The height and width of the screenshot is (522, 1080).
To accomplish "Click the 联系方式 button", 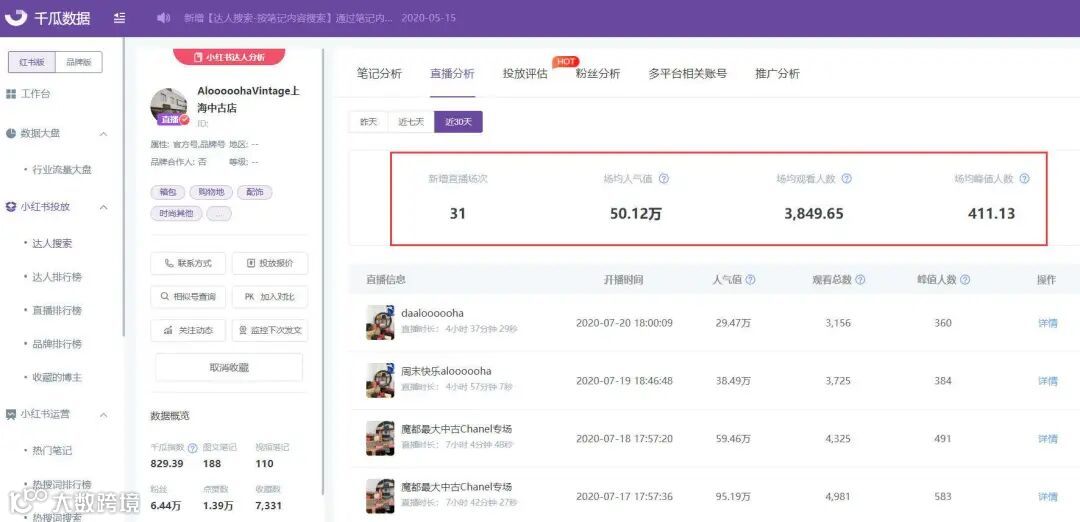I will point(188,263).
